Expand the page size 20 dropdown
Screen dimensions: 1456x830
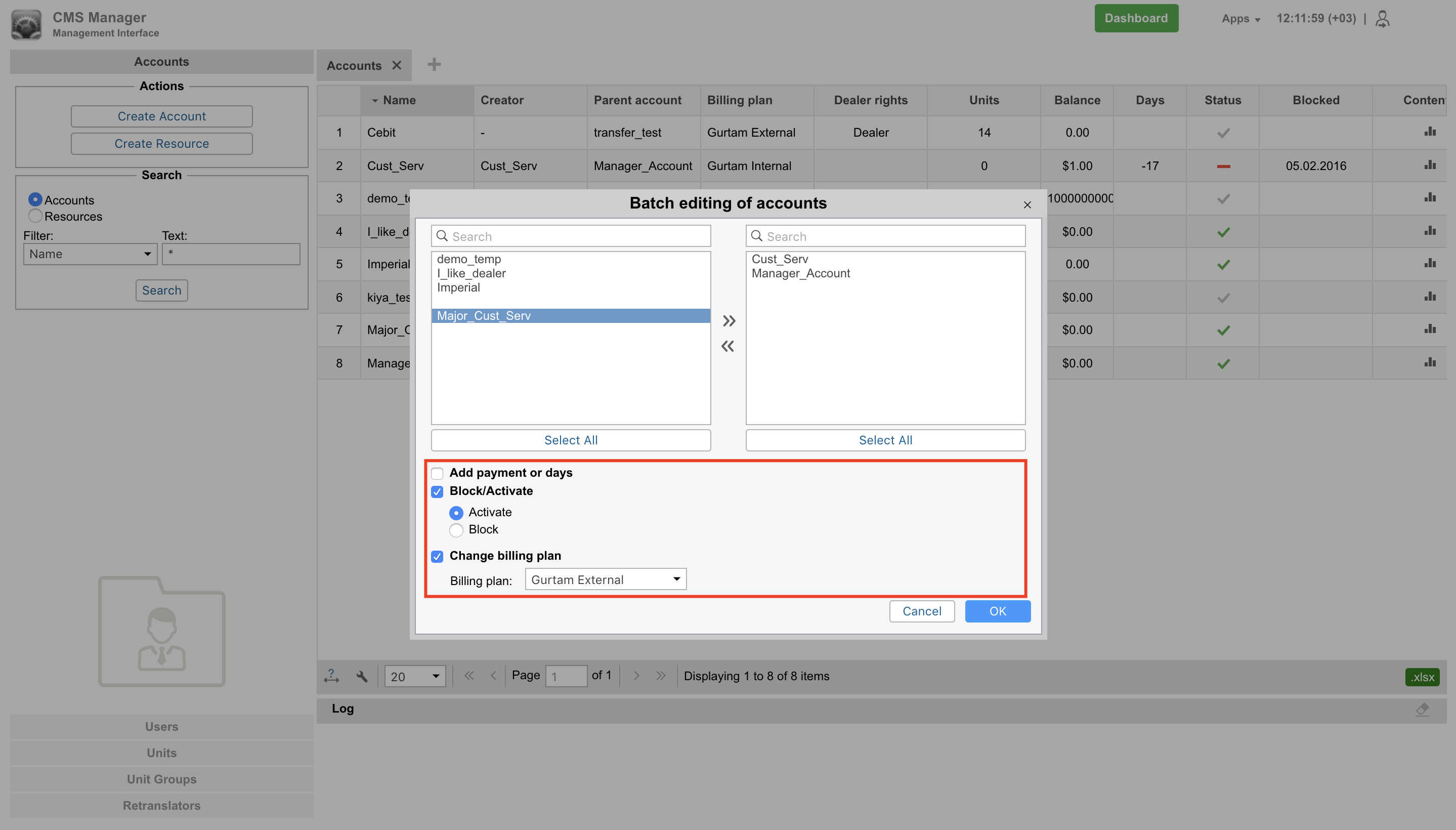(414, 676)
